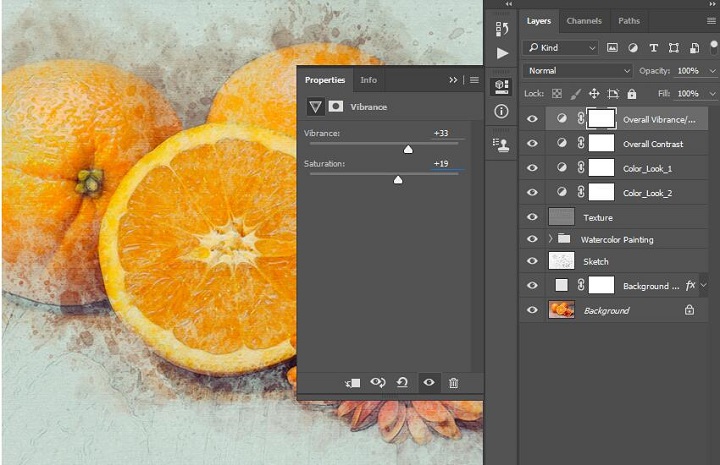
Task: Filter layers by smart objects icon
Action: click(x=694, y=48)
